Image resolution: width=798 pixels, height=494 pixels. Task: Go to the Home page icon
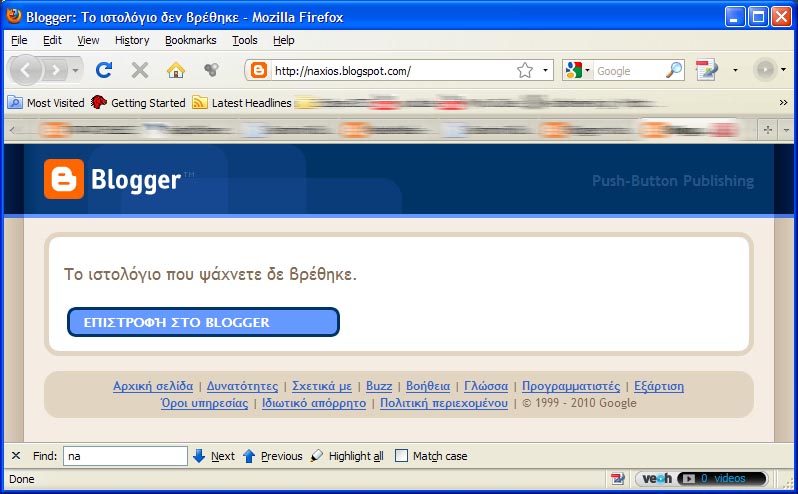tap(176, 70)
